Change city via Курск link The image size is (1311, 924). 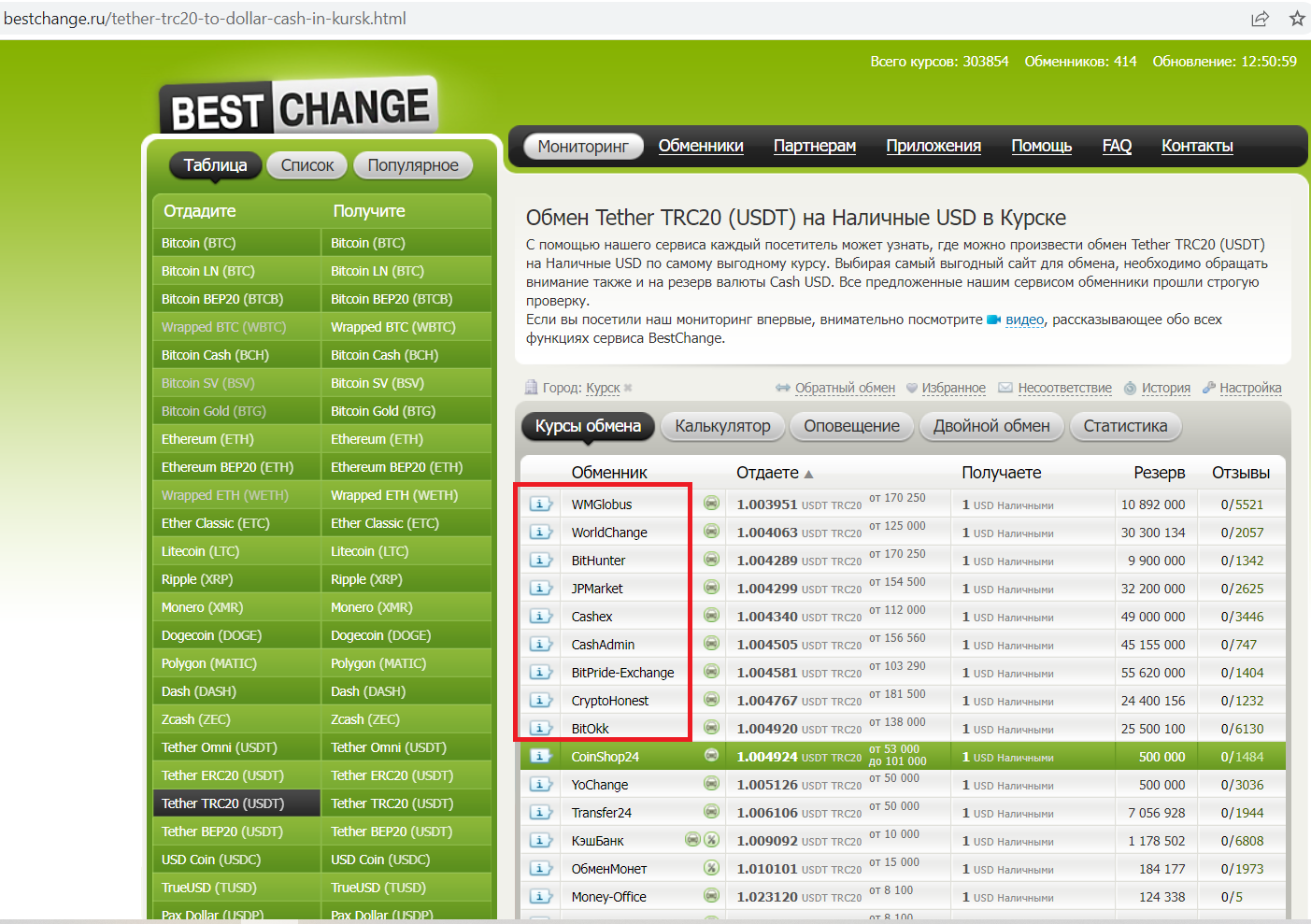click(x=603, y=388)
